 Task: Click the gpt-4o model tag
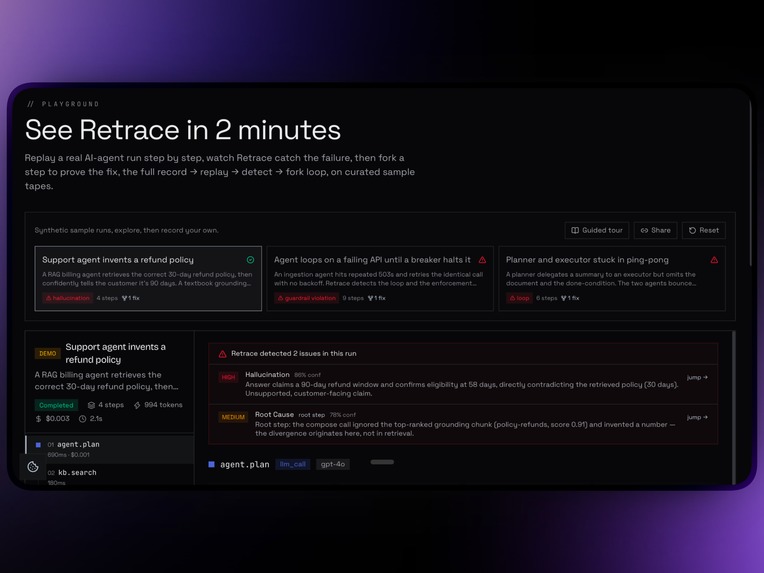[x=333, y=464]
